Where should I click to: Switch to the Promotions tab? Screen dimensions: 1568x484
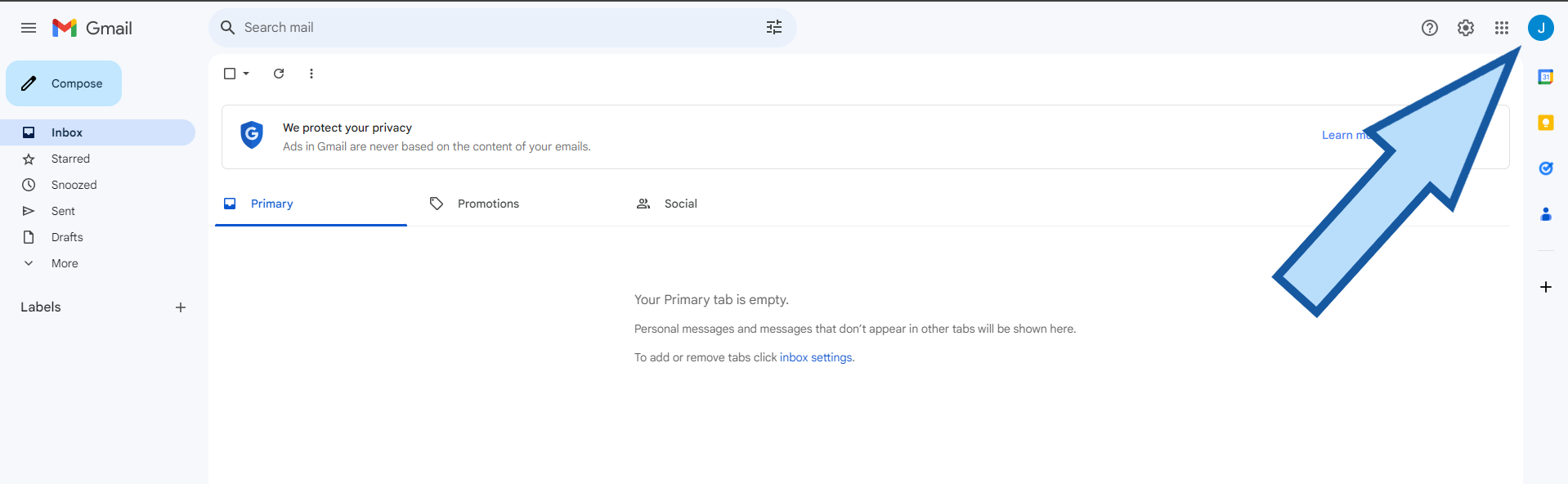pos(487,204)
